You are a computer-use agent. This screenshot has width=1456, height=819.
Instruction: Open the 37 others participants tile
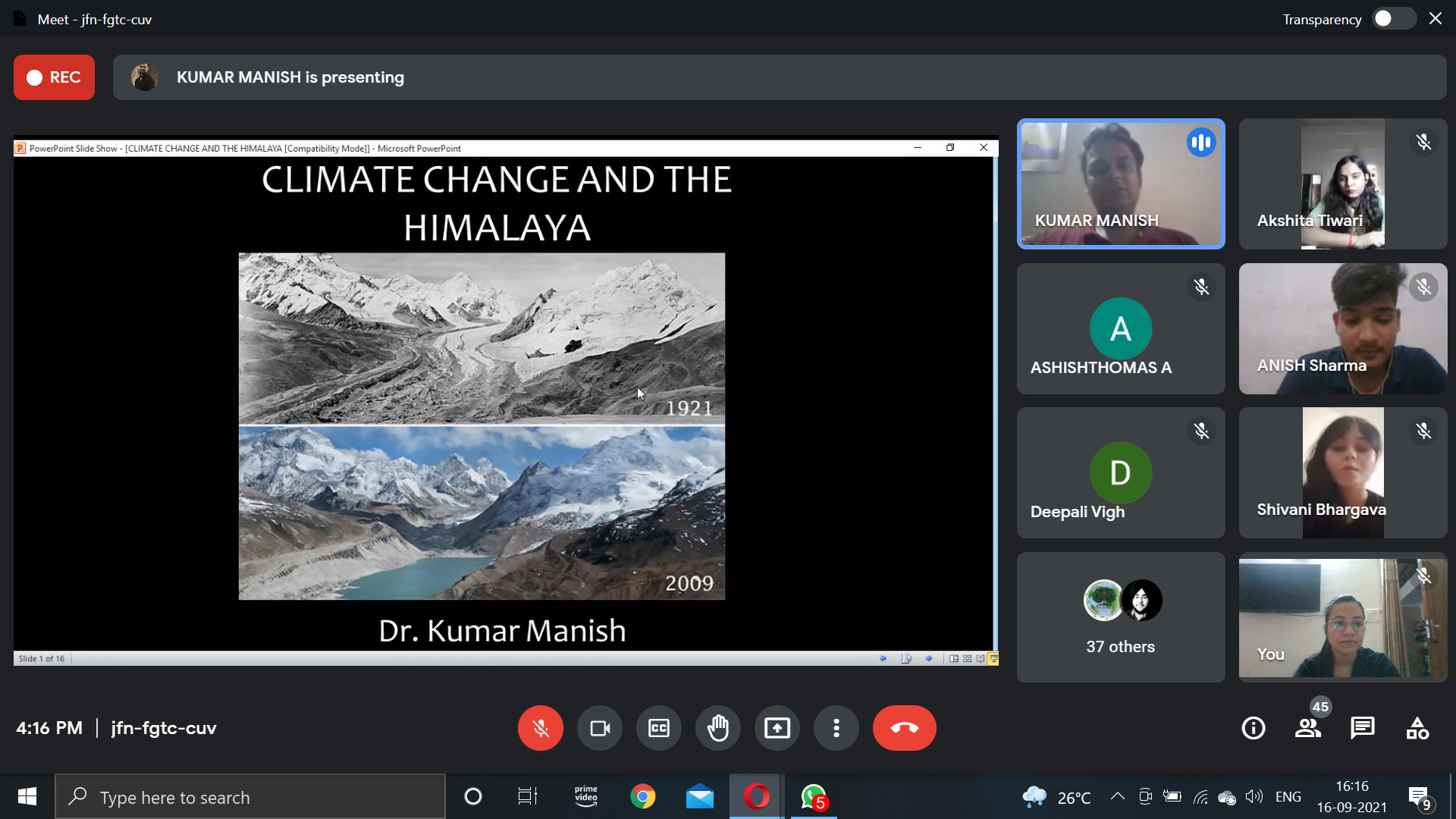pyautogui.click(x=1120, y=617)
